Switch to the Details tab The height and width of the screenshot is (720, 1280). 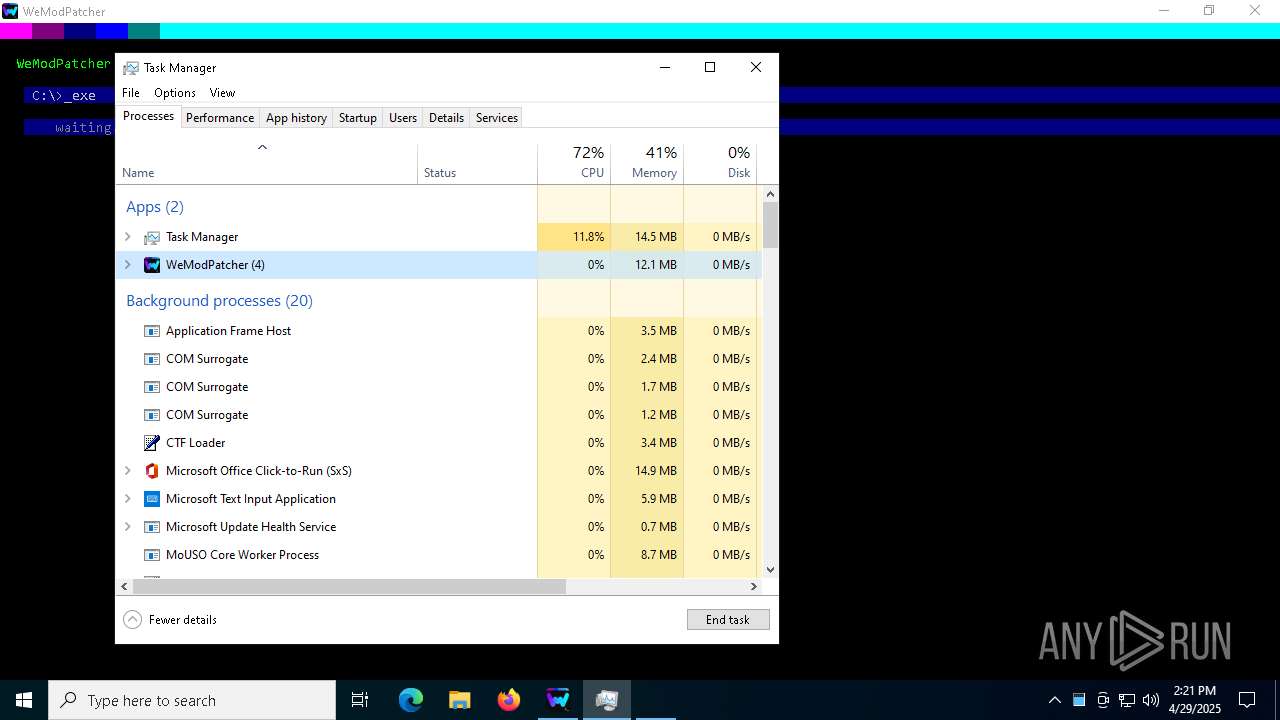tap(446, 118)
